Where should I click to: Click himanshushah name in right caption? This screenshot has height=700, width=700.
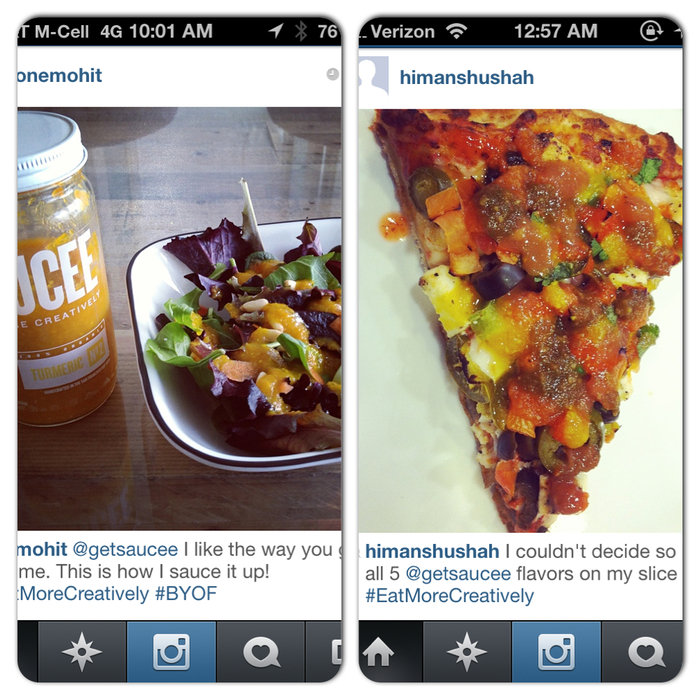click(x=432, y=551)
